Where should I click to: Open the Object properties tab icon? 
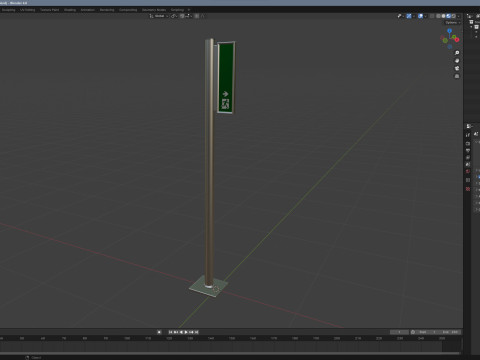468,180
